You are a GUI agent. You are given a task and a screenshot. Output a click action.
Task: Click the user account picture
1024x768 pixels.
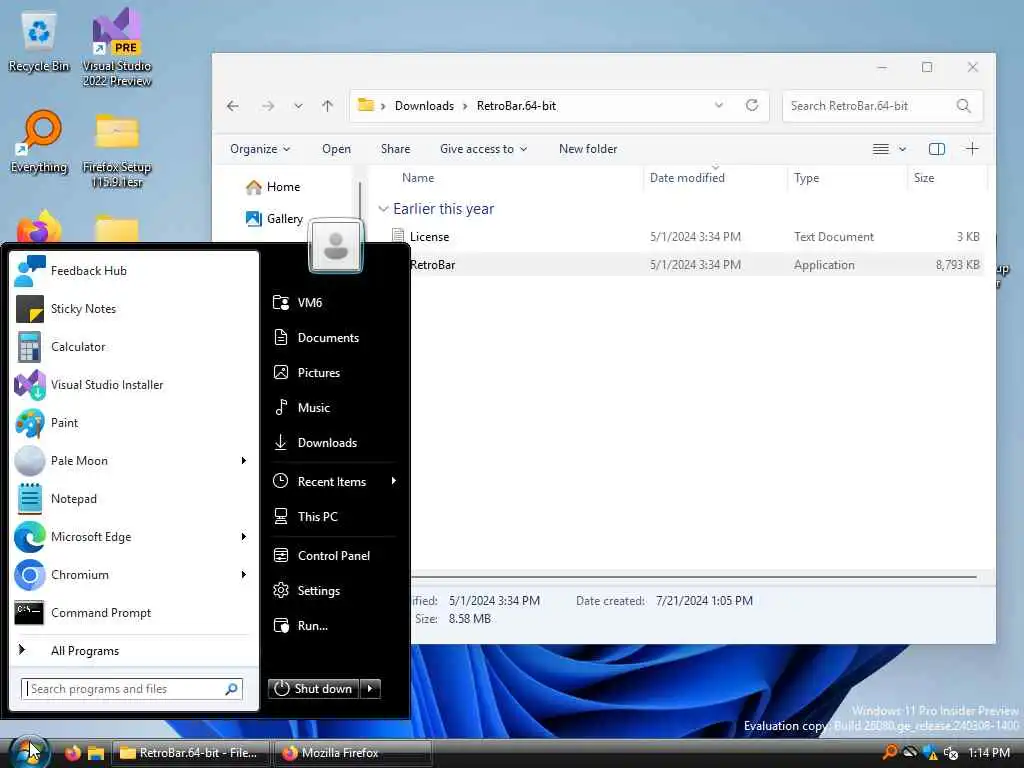[336, 246]
